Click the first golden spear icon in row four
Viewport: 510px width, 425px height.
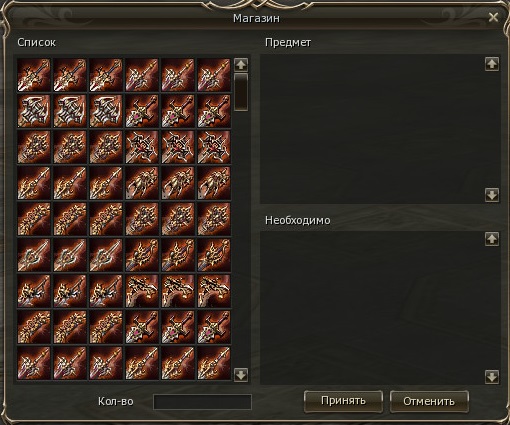click(x=34, y=183)
